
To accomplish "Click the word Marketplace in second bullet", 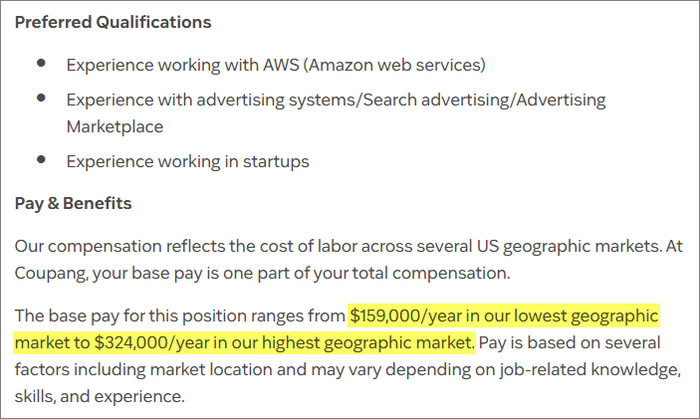I will pyautogui.click(x=115, y=127).
